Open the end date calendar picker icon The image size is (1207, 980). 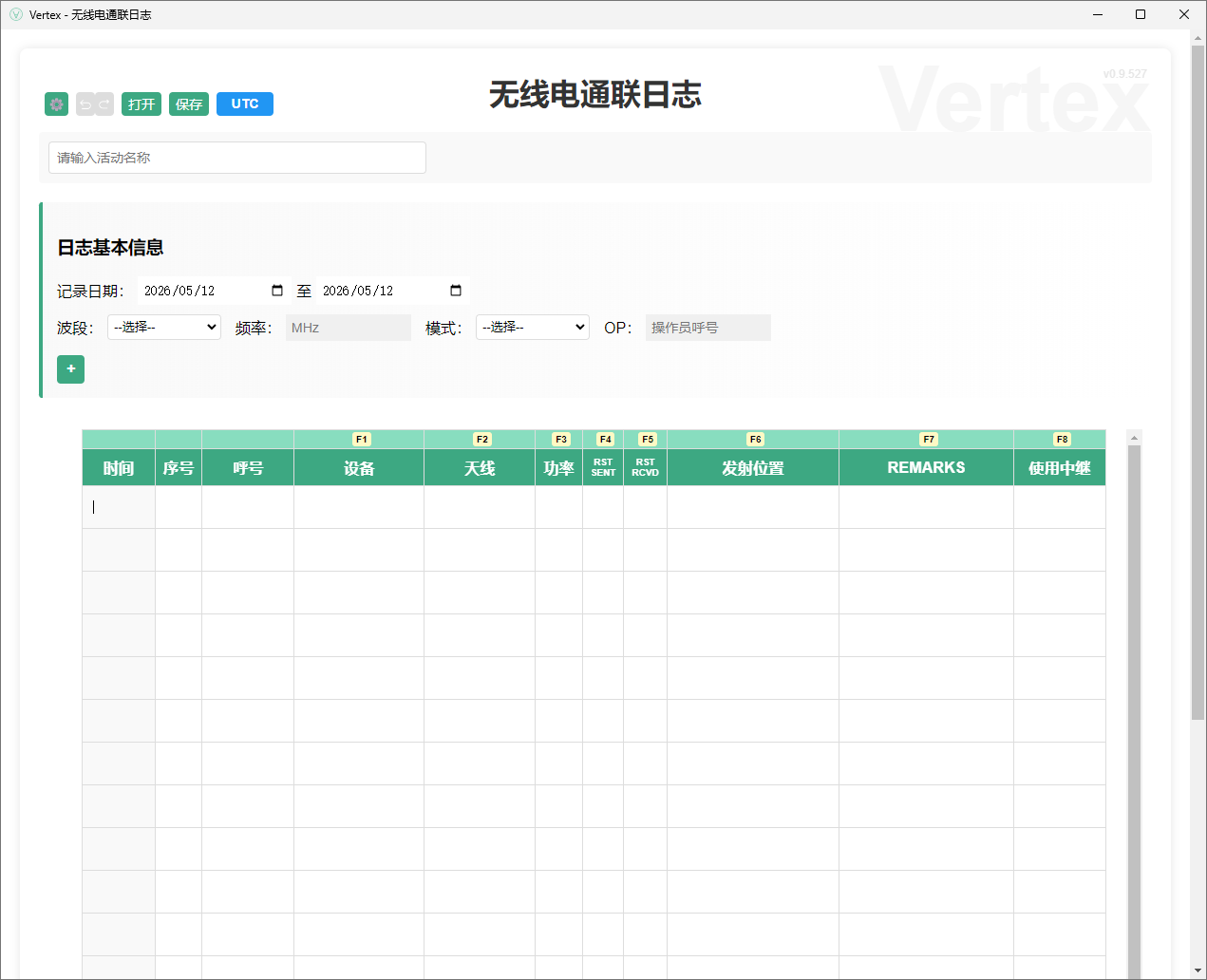456,291
